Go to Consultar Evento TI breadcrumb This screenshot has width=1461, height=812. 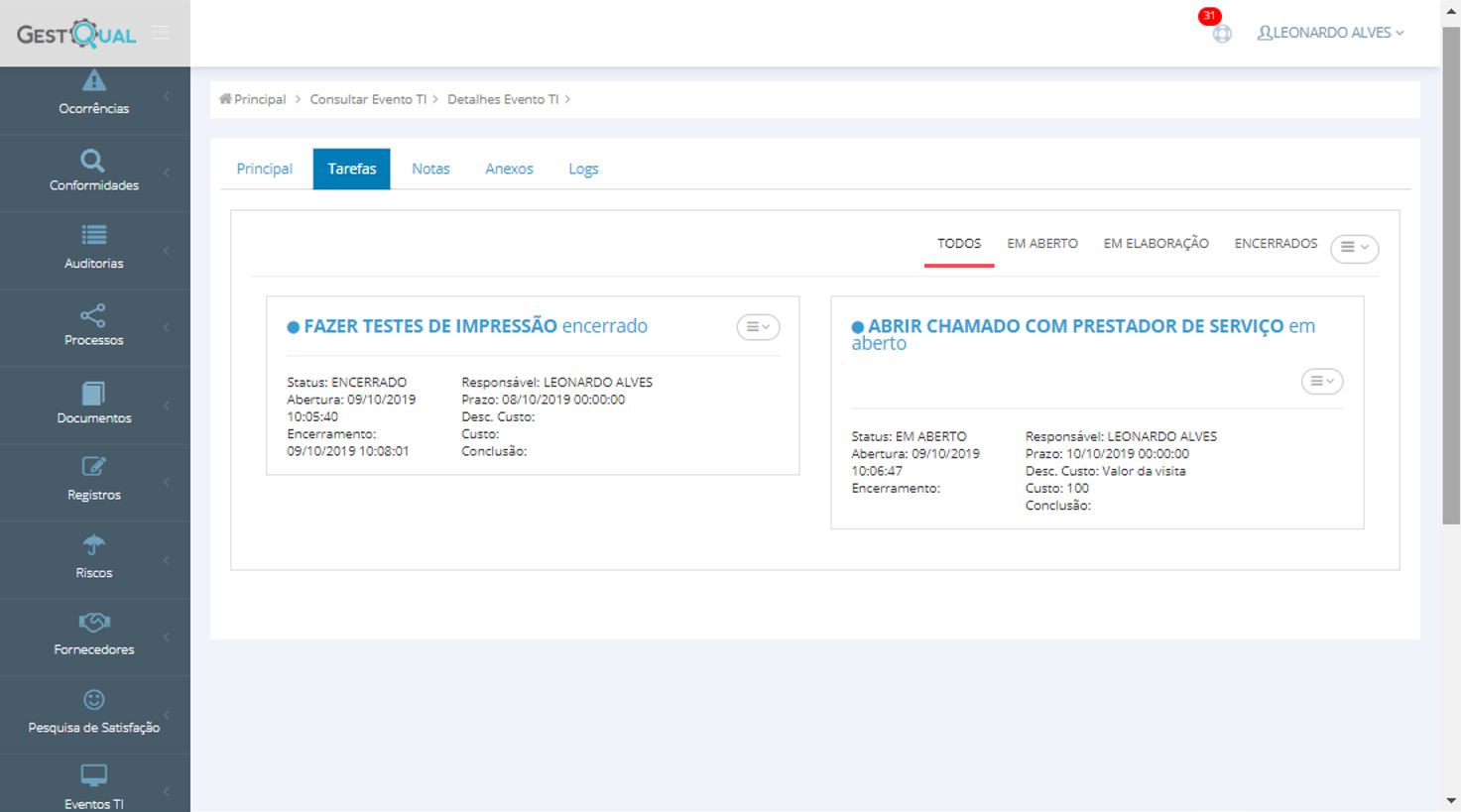click(368, 99)
